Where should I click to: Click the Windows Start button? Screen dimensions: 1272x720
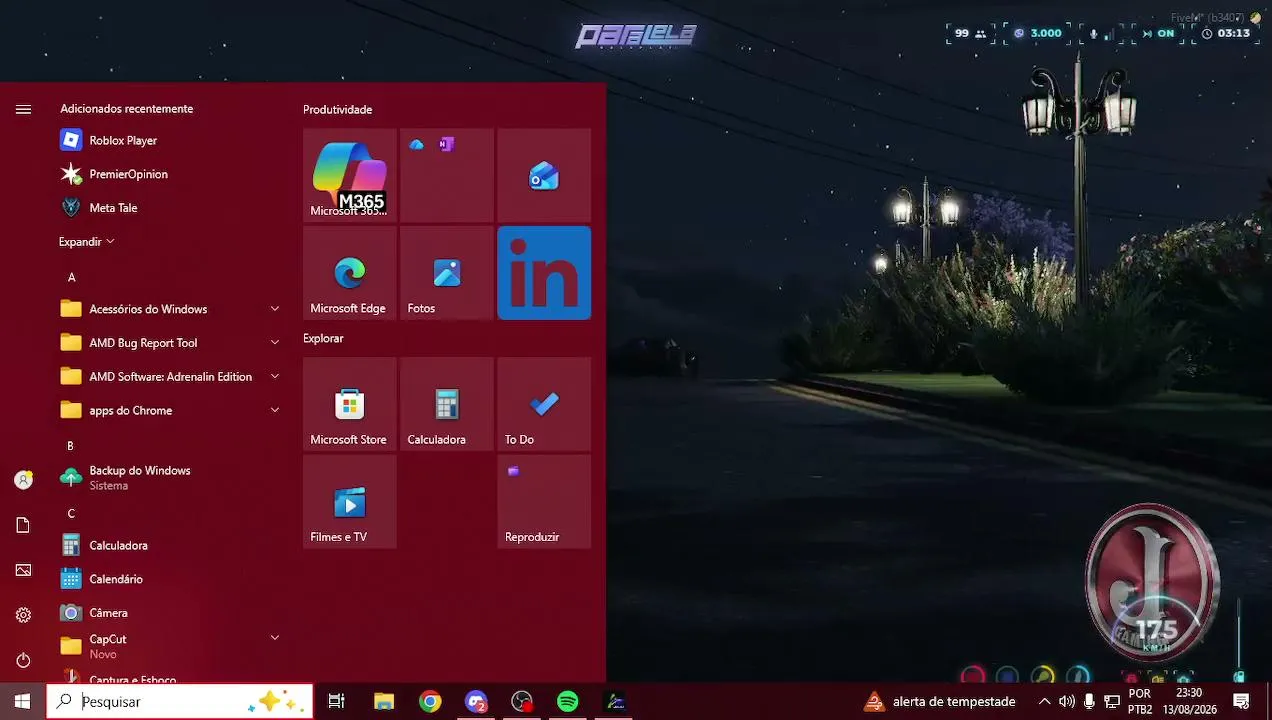[22, 702]
